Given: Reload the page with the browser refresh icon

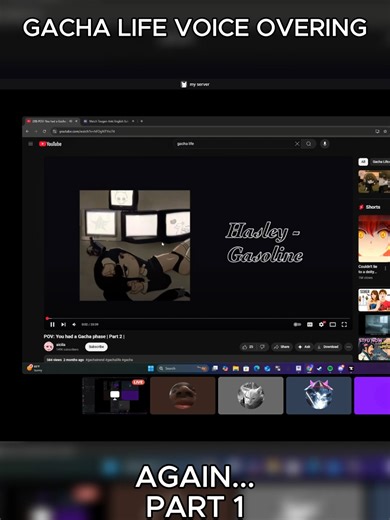Looking at the screenshot, I should point(44,131).
